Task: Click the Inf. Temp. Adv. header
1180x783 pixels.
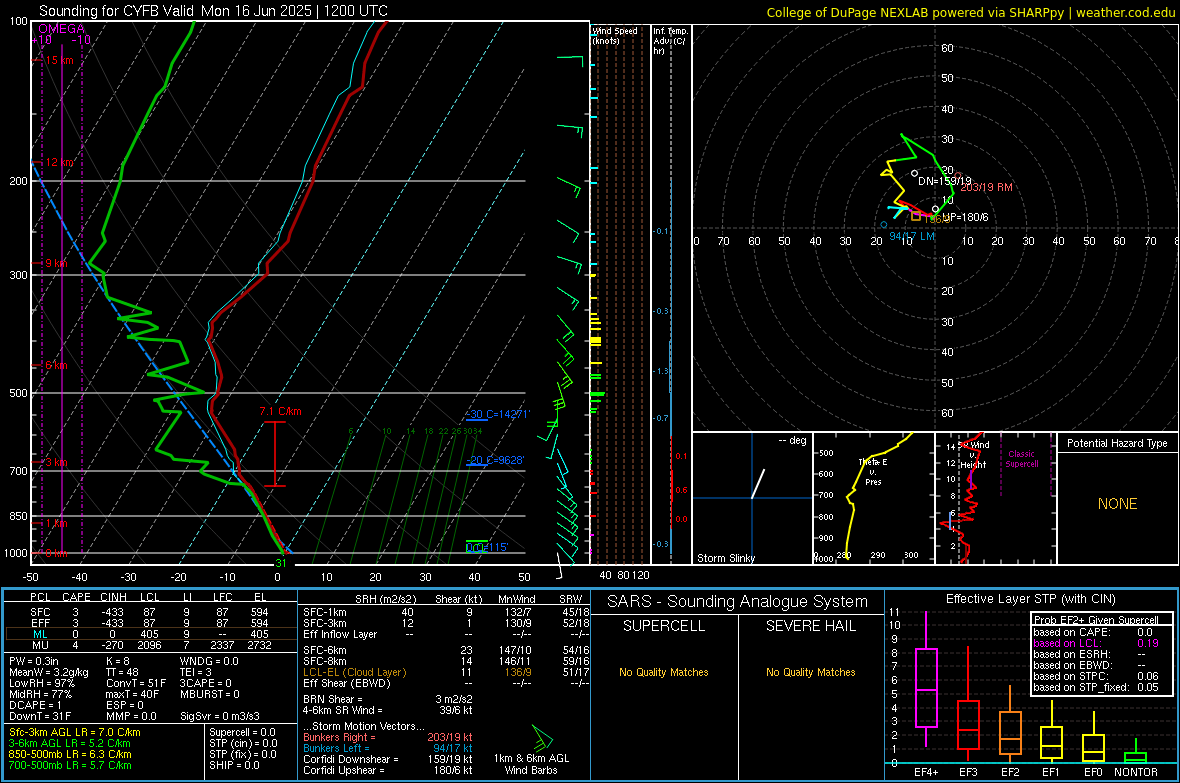Action: click(x=670, y=41)
